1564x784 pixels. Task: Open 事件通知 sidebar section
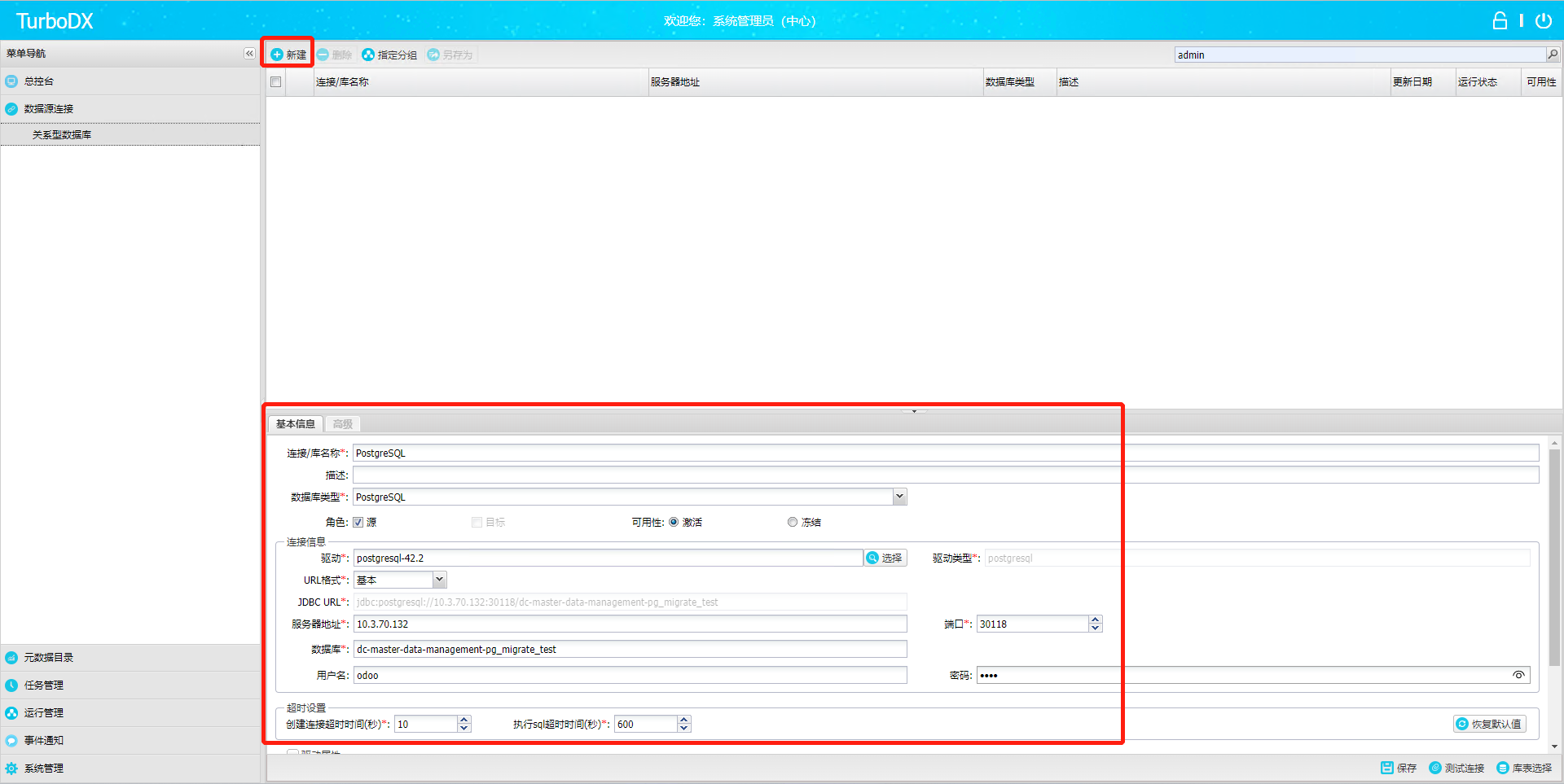click(130, 741)
